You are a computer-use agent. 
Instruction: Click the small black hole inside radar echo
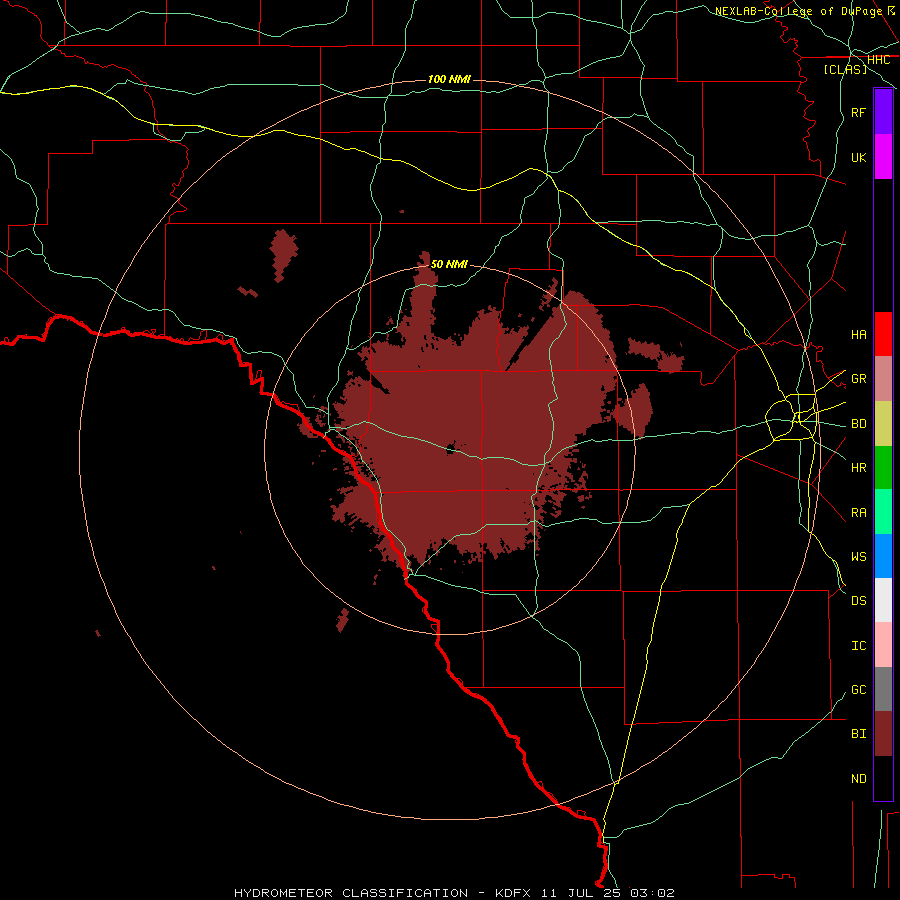pos(451,449)
